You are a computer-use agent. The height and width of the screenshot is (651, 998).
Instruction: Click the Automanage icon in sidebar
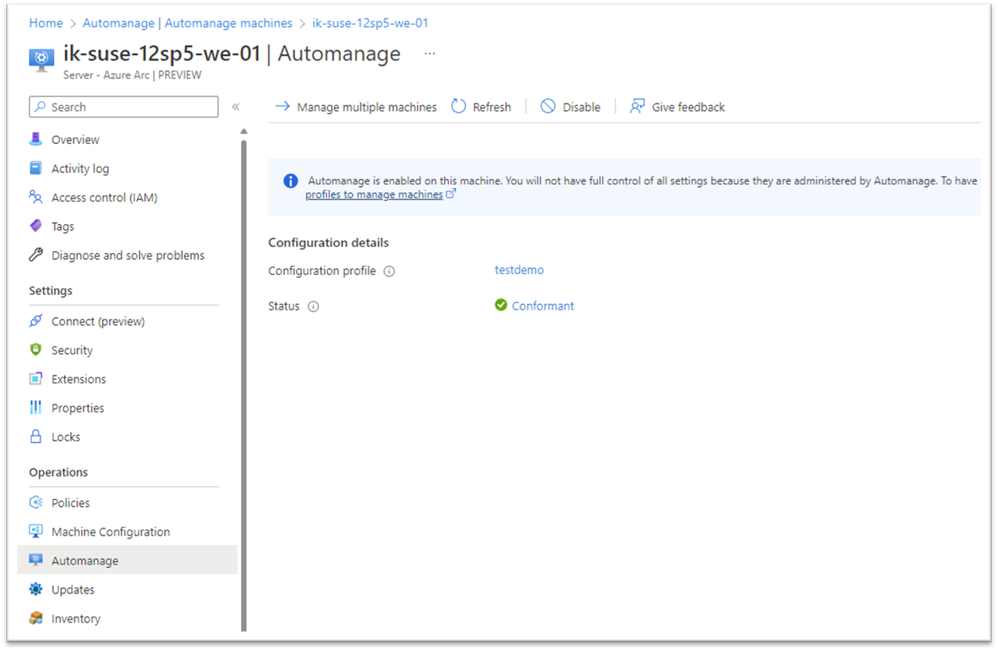pyautogui.click(x=36, y=560)
